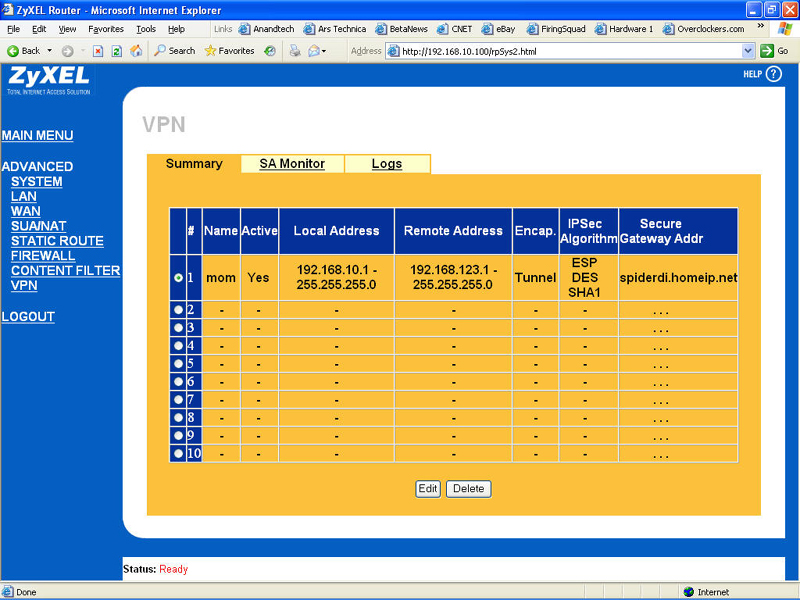Click the Stop loading icon
Image resolution: width=800 pixels, height=600 pixels.
pyautogui.click(x=98, y=51)
